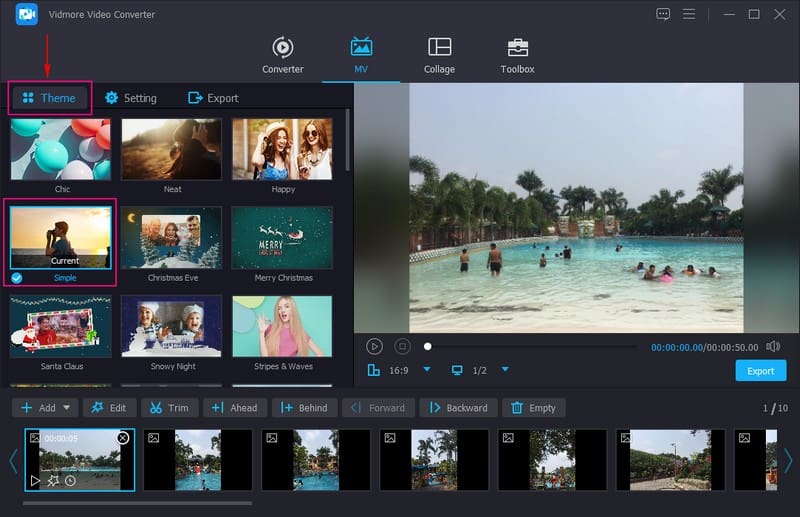Image resolution: width=800 pixels, height=517 pixels.
Task: Switch to the Collage section
Action: tap(439, 55)
